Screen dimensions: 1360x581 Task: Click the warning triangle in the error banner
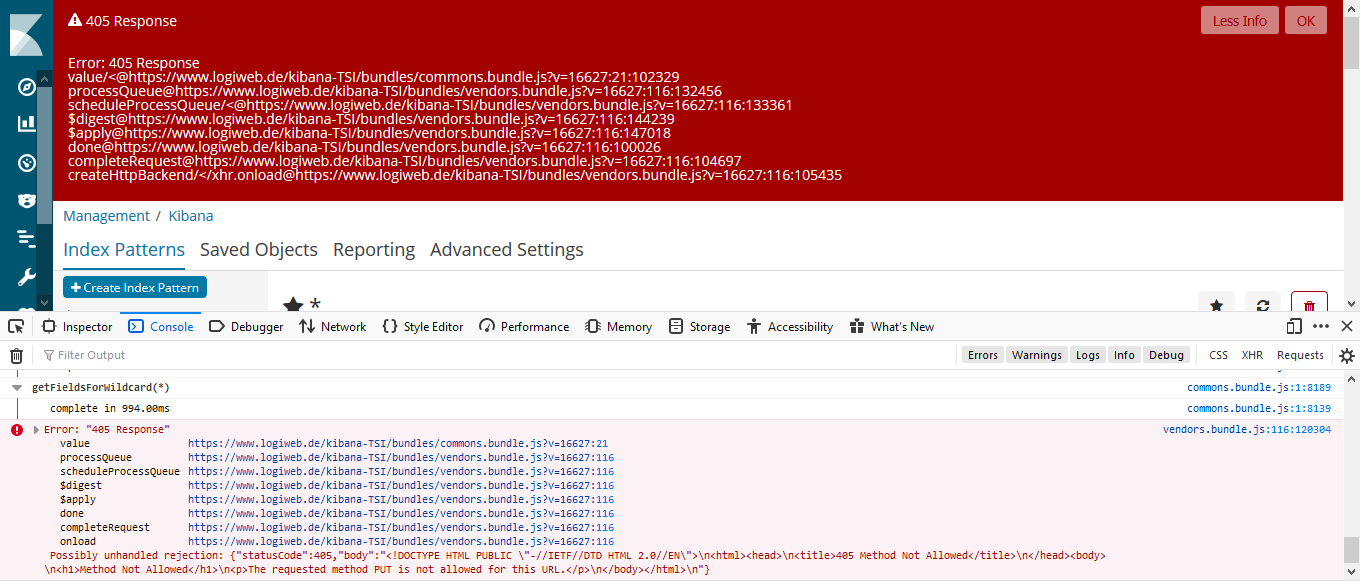pos(74,20)
